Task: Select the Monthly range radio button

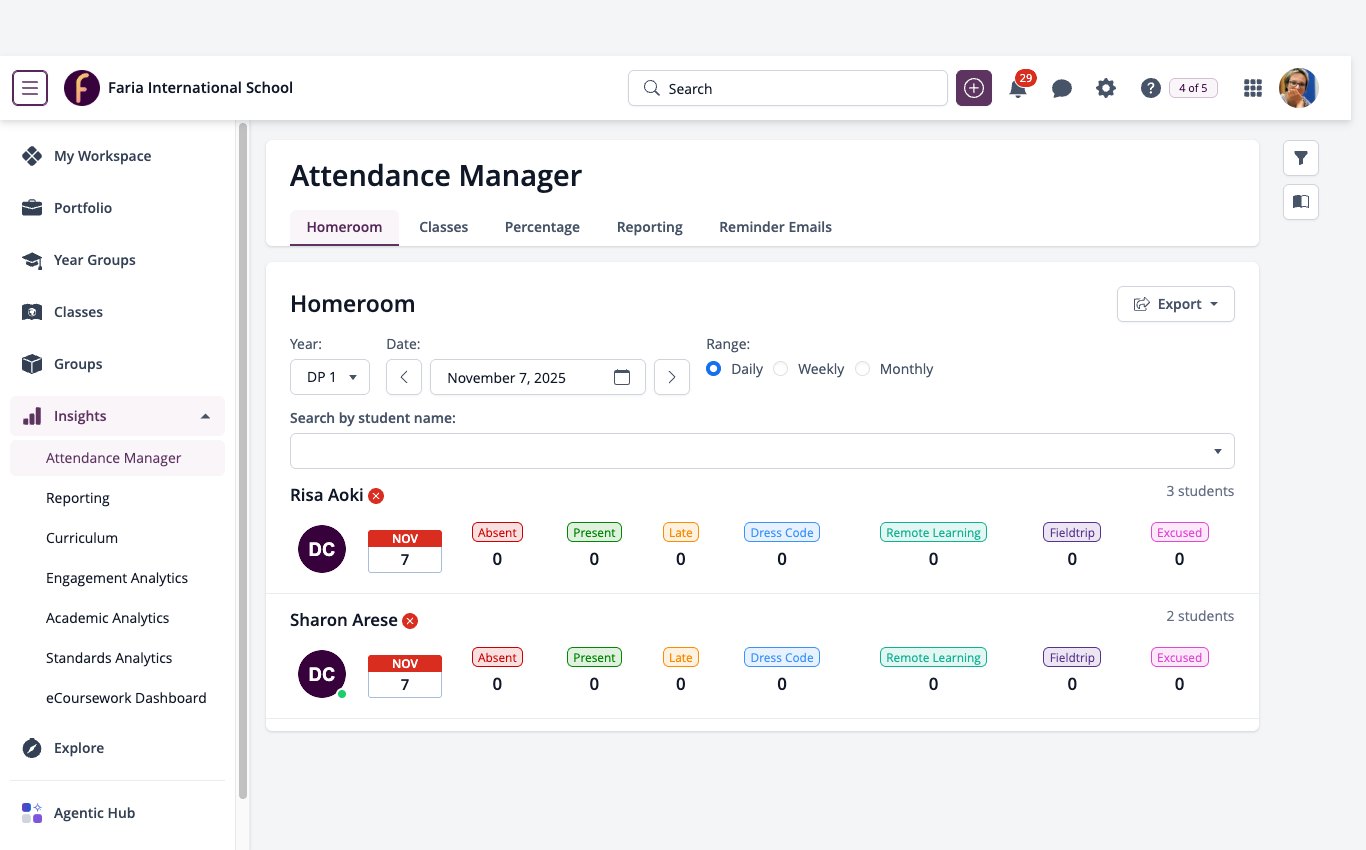Action: (x=862, y=369)
